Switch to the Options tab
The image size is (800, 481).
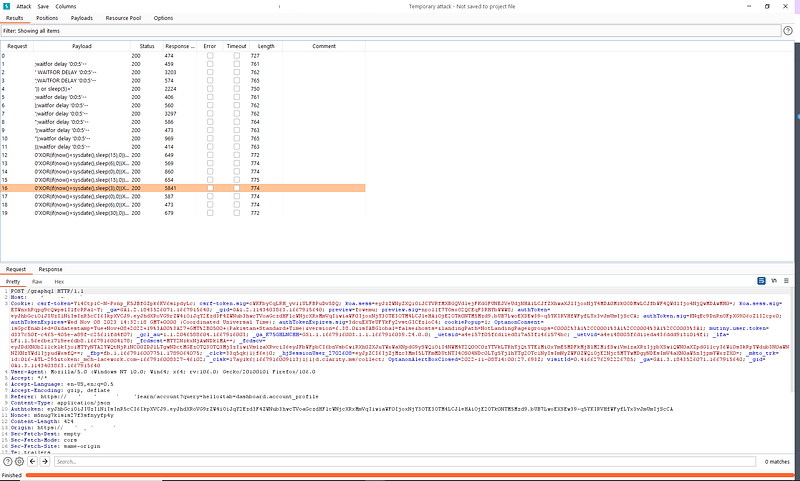point(163,18)
